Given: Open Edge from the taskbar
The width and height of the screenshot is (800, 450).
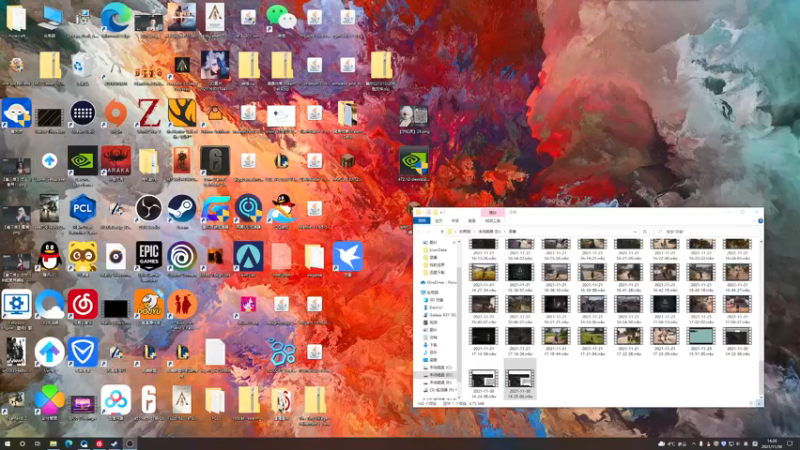Looking at the screenshot, I should pos(68,443).
